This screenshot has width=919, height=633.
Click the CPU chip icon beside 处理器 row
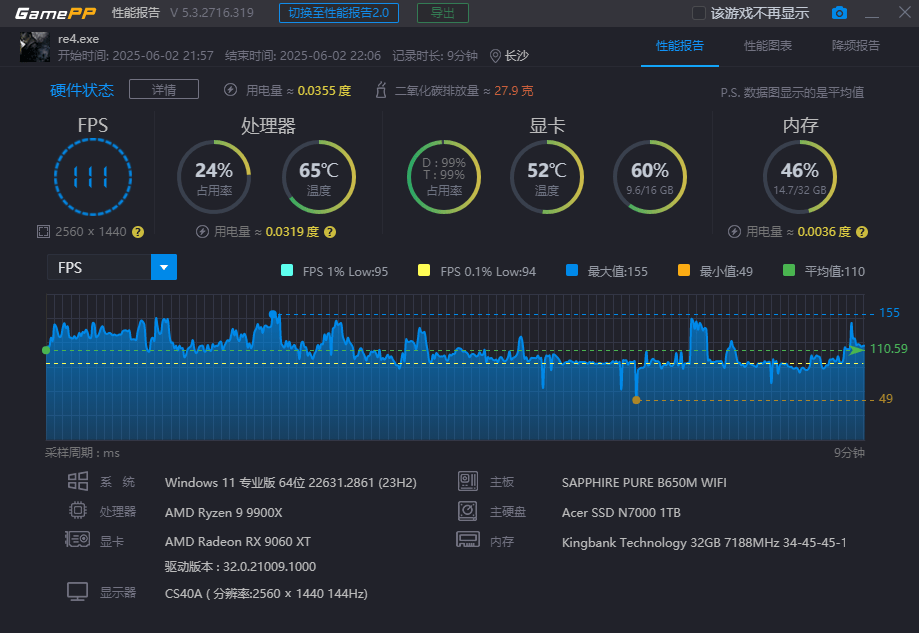pos(78,511)
